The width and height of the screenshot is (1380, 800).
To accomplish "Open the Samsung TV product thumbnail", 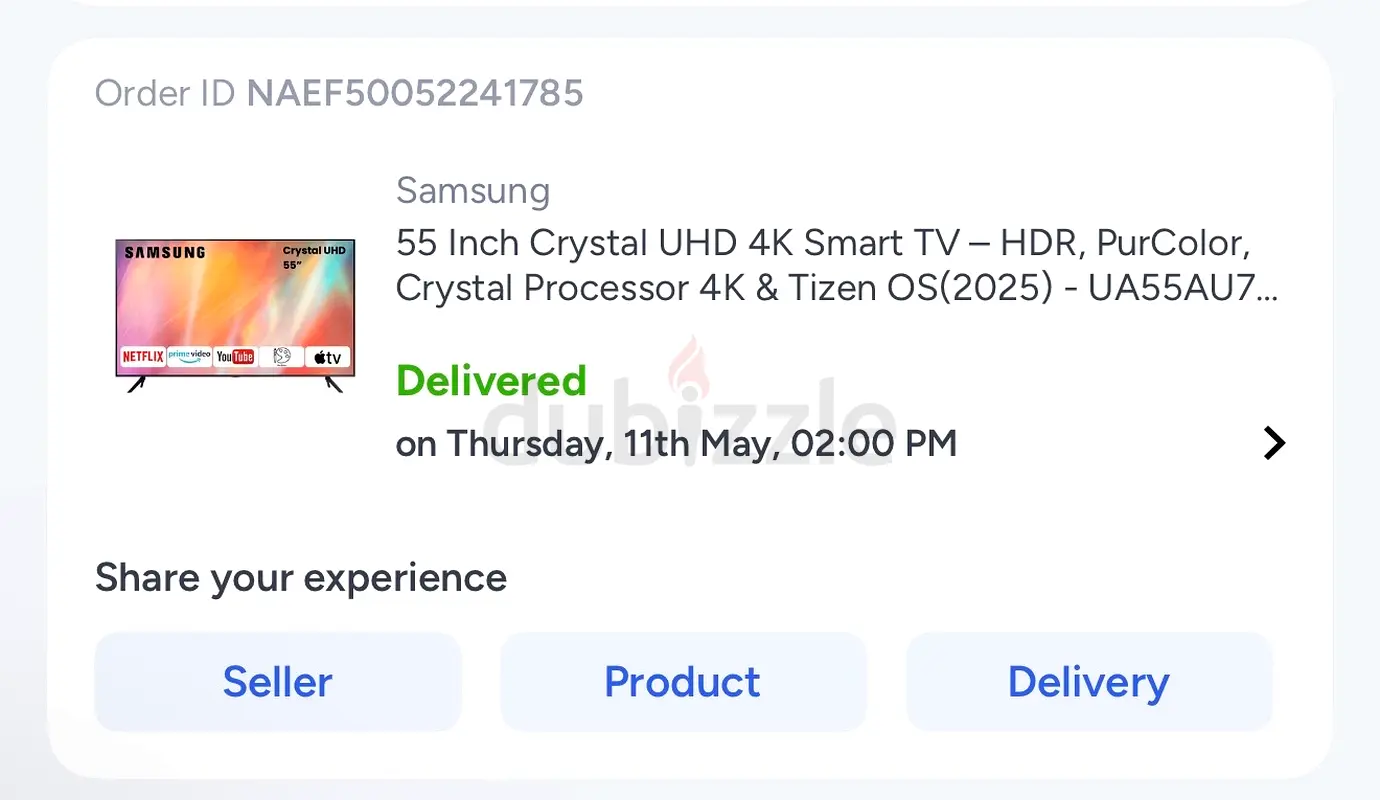I will point(235,312).
